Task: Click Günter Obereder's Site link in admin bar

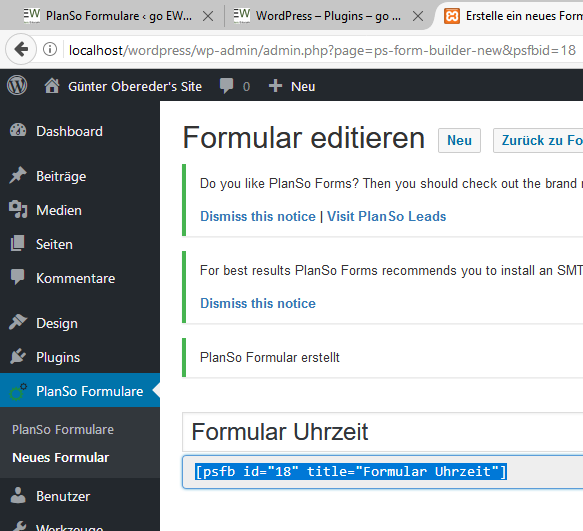Action: click(x=135, y=86)
